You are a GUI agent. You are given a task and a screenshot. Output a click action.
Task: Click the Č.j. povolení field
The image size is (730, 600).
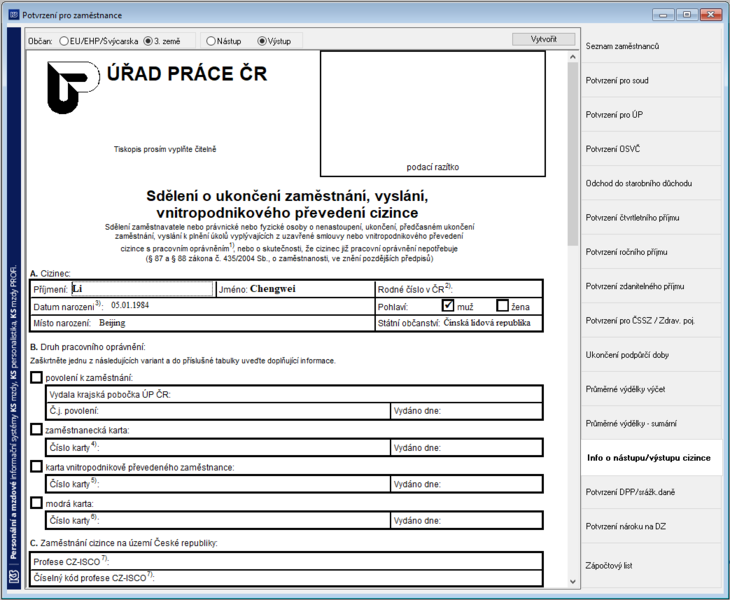[x=218, y=411]
